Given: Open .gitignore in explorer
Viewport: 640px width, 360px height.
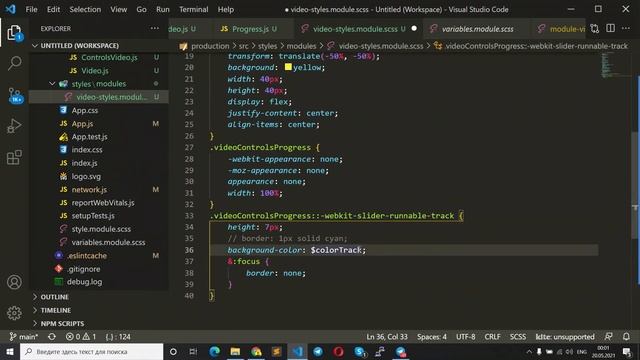Looking at the screenshot, I should click(x=83, y=269).
